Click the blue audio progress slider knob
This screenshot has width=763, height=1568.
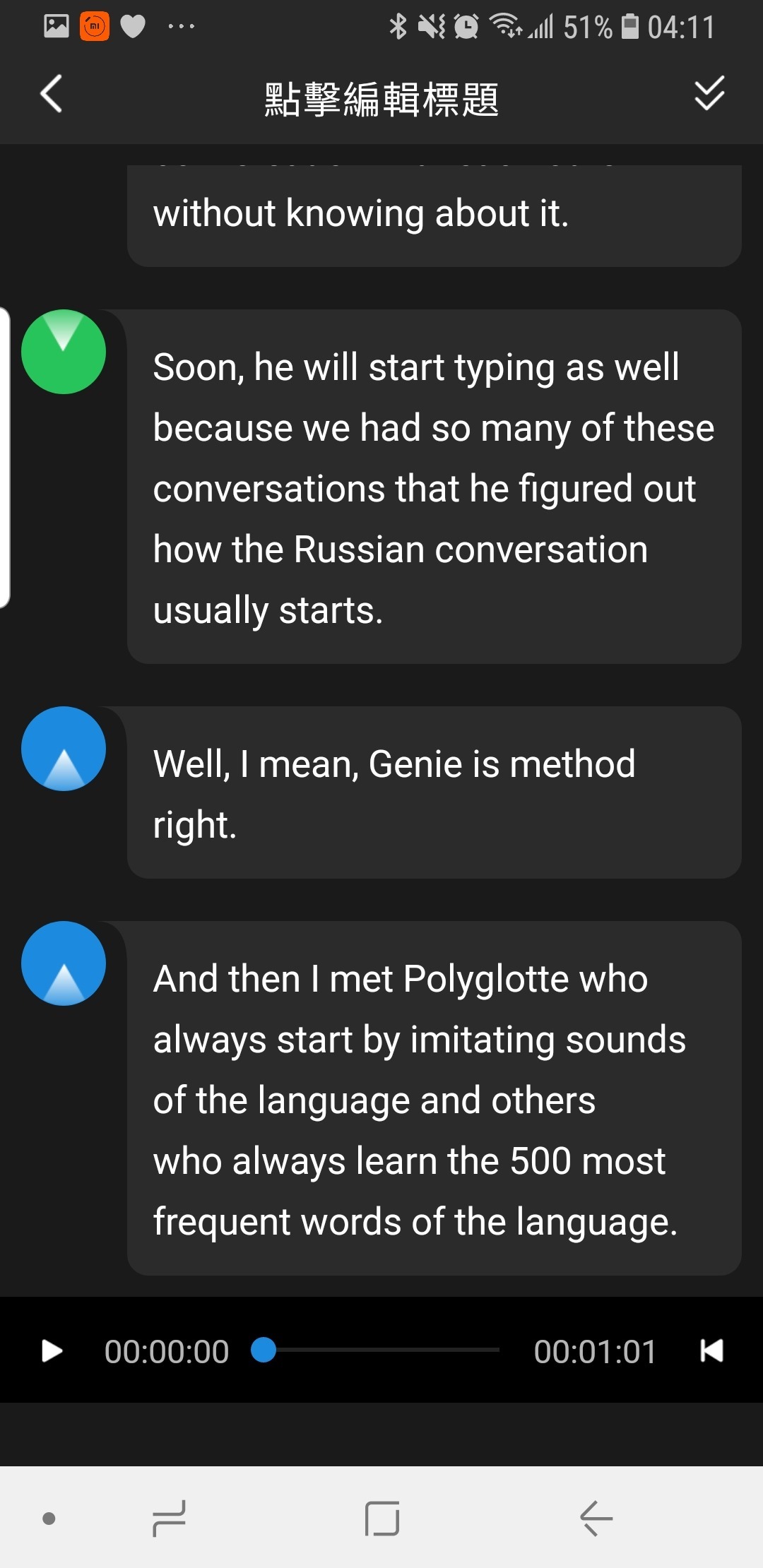(264, 1350)
